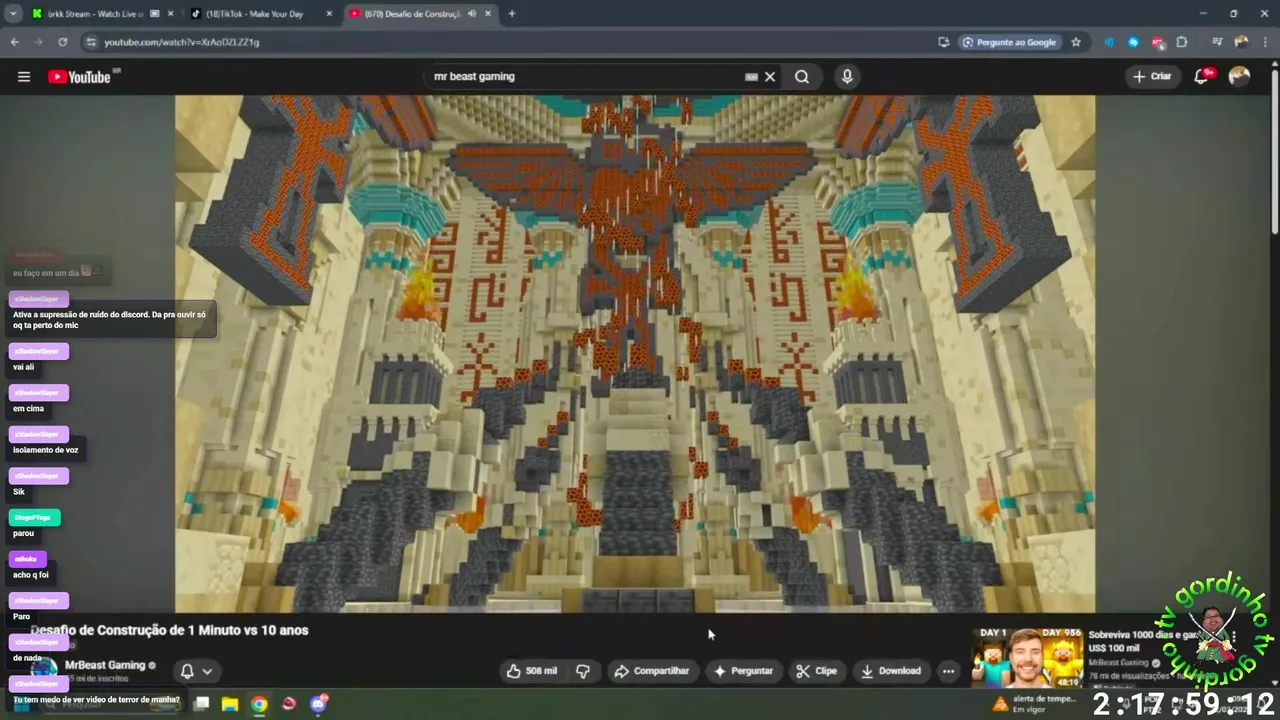Click the chat message 'acho q foi'

pos(31,575)
